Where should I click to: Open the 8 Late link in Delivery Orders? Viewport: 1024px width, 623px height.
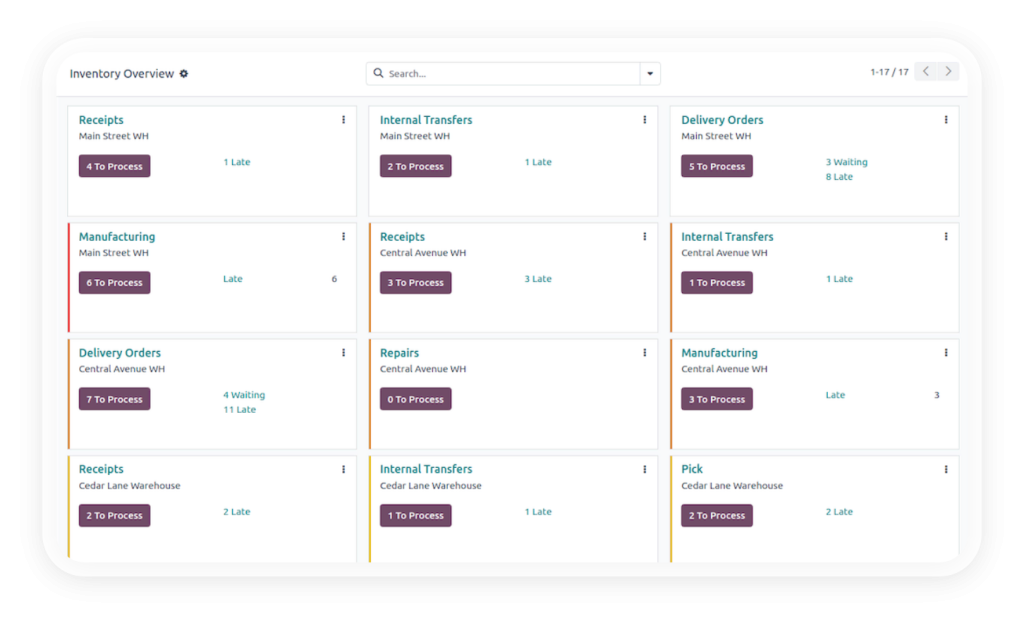pyautogui.click(x=838, y=177)
